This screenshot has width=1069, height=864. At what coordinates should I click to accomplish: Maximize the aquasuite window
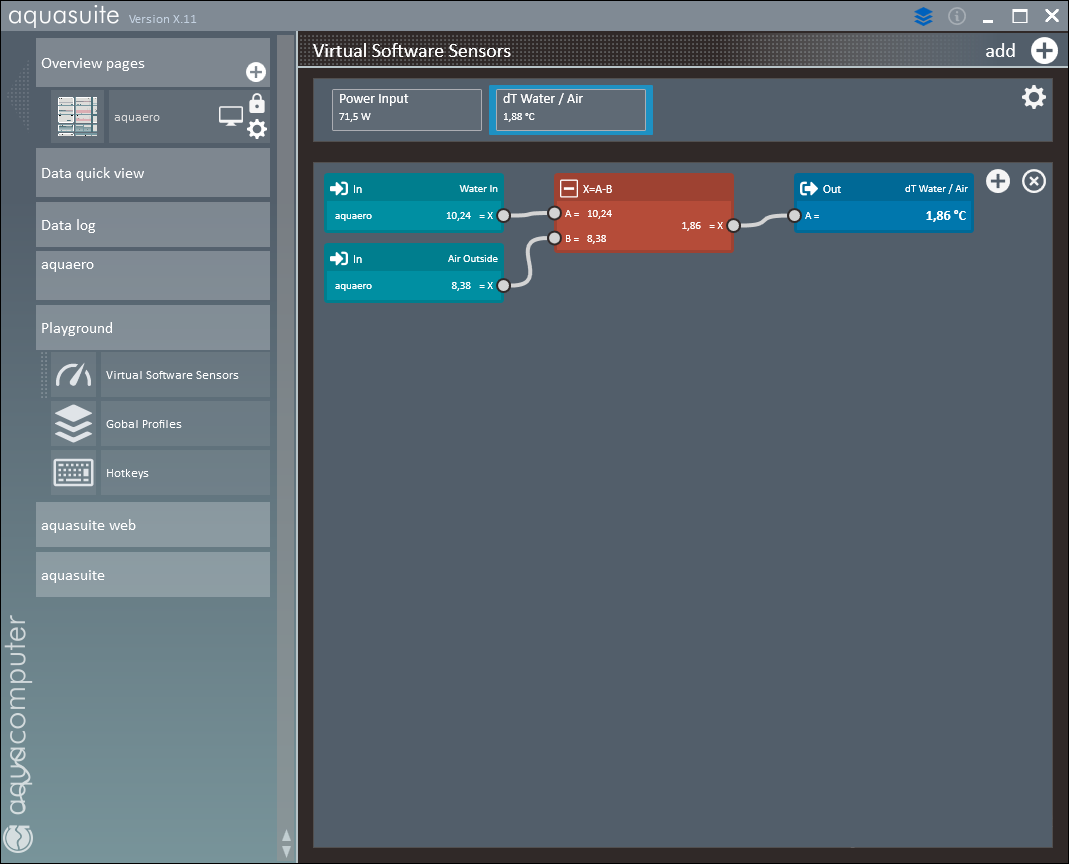(x=1019, y=16)
